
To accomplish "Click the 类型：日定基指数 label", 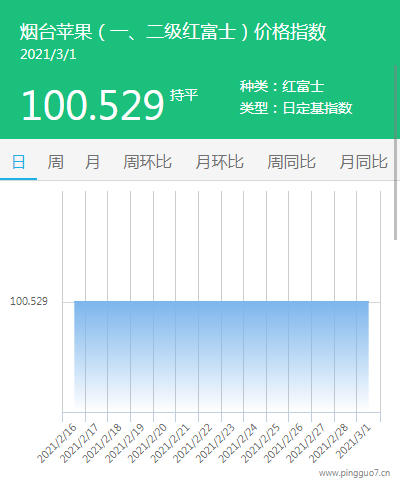I will tap(296, 108).
